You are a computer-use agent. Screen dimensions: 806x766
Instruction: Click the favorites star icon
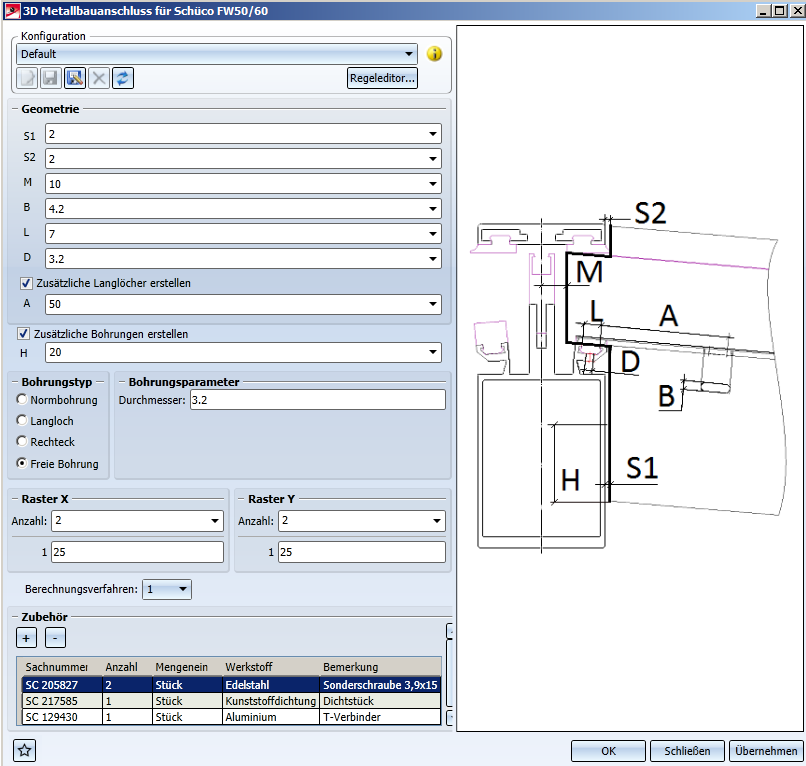[x=25, y=750]
